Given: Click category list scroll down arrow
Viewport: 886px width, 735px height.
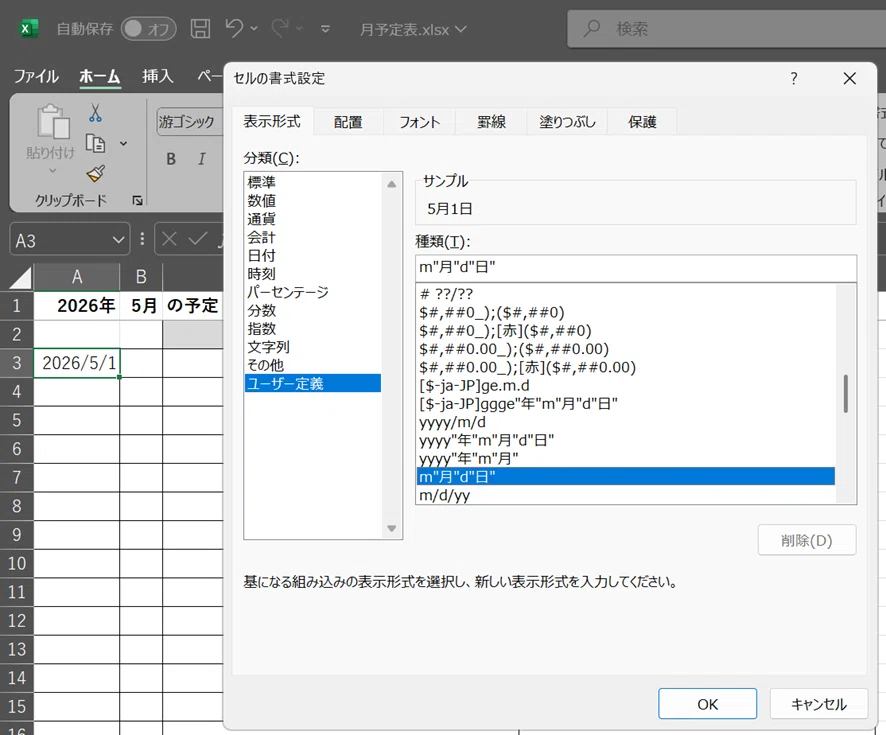Looking at the screenshot, I should click(x=392, y=529).
